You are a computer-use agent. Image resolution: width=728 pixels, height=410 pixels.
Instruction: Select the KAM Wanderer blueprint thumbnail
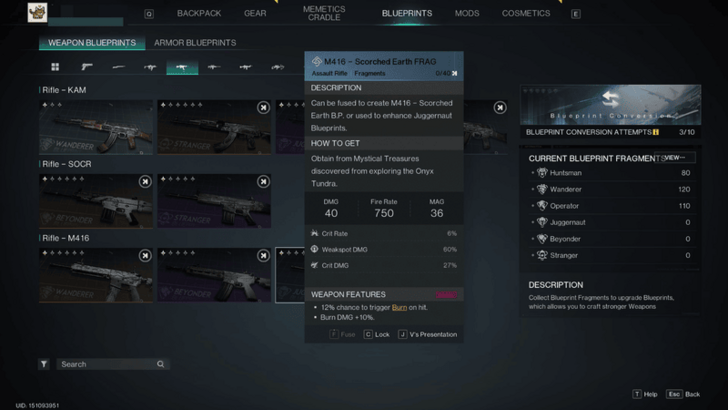point(96,127)
